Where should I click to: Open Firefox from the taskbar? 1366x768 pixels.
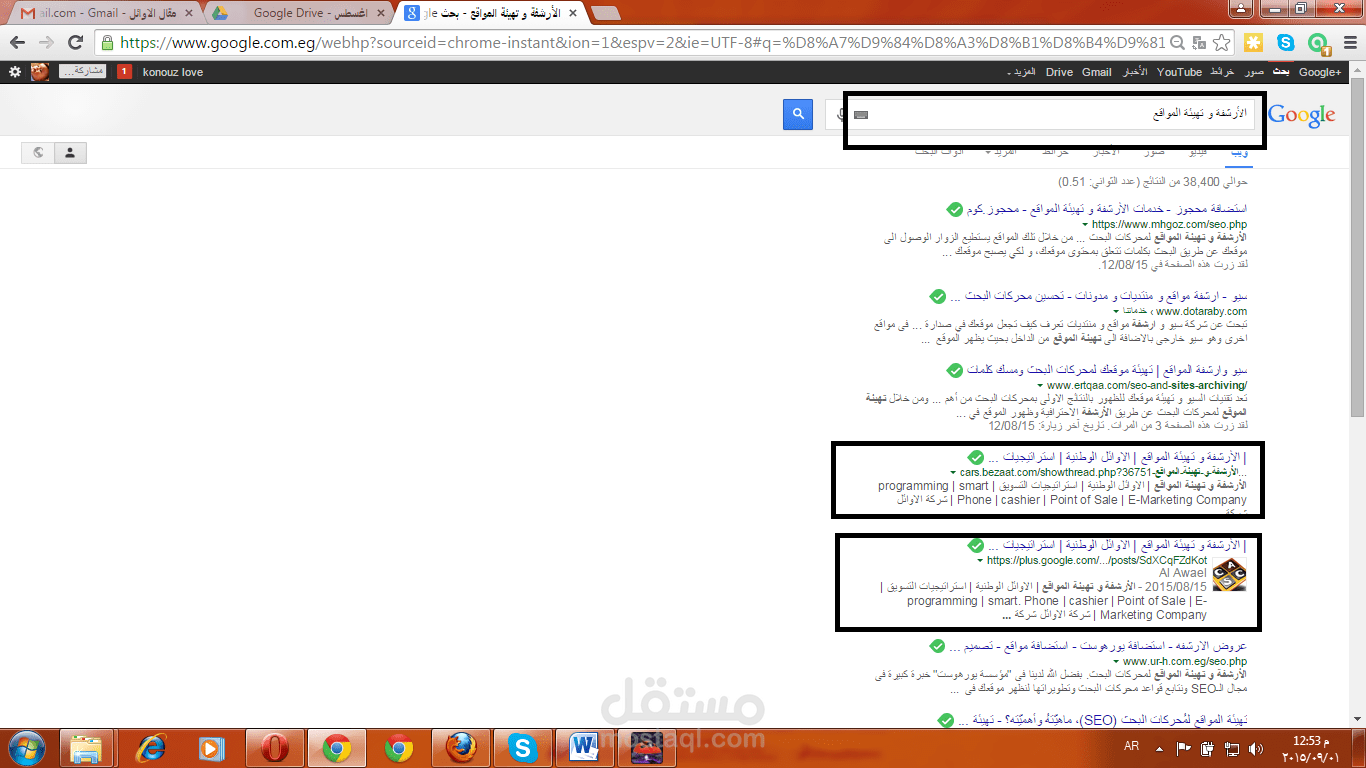(461, 748)
